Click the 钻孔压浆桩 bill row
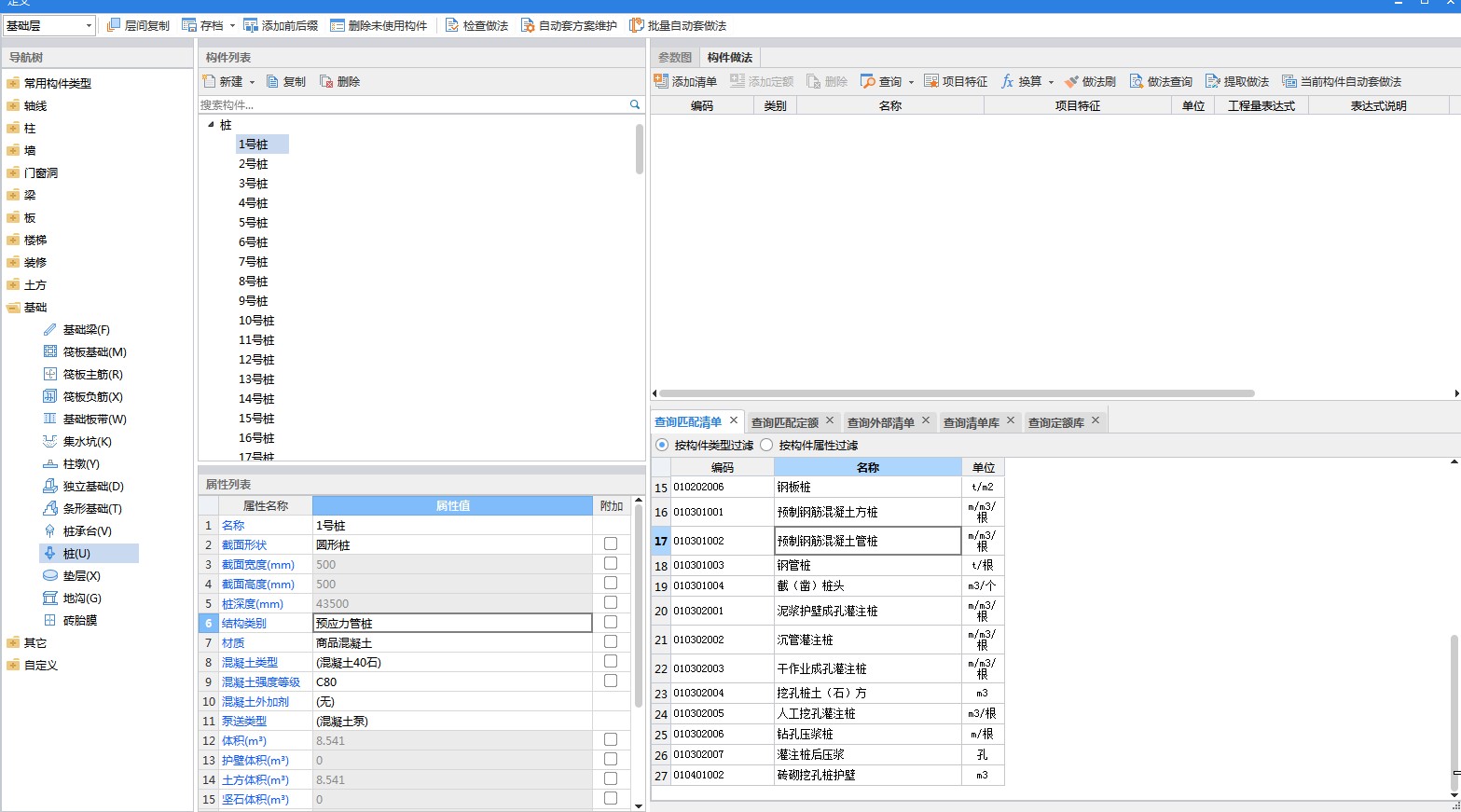Image resolution: width=1461 pixels, height=812 pixels. click(828, 734)
